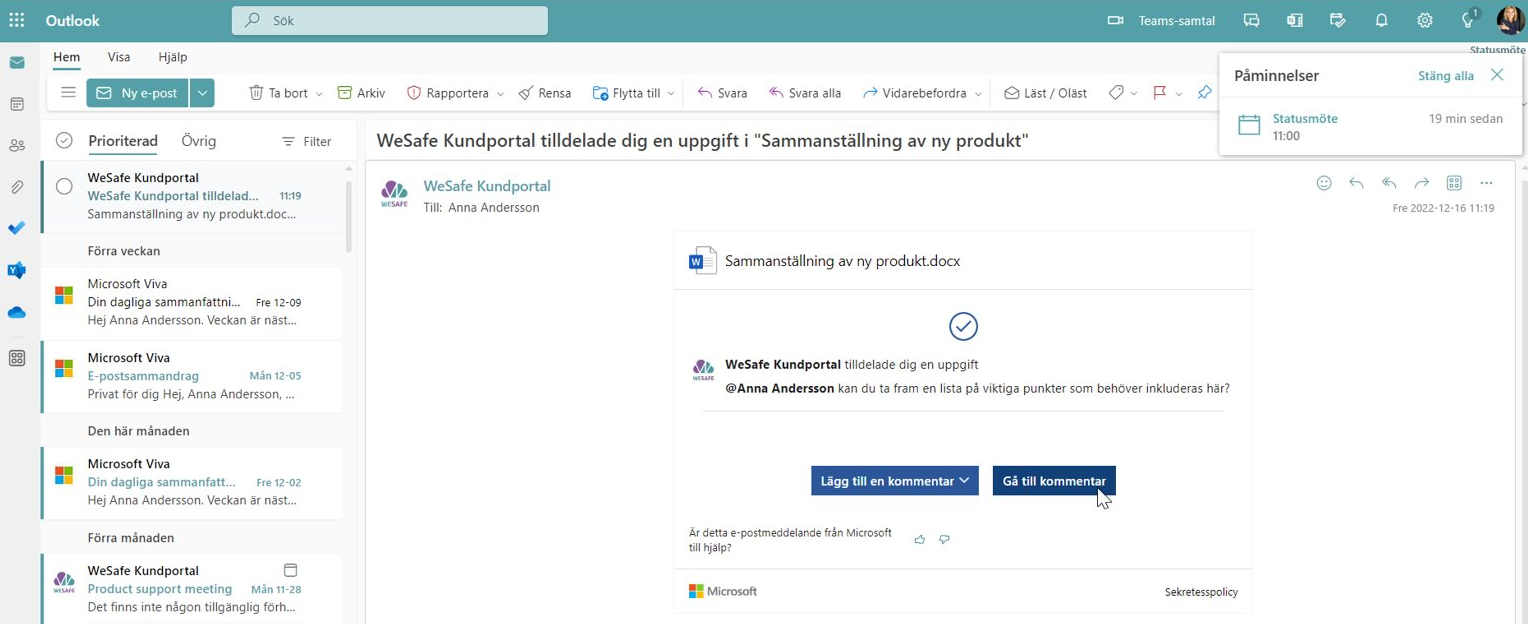Switch to the Övrig inbox tab
Image resolution: width=1528 pixels, height=624 pixels.
click(199, 141)
